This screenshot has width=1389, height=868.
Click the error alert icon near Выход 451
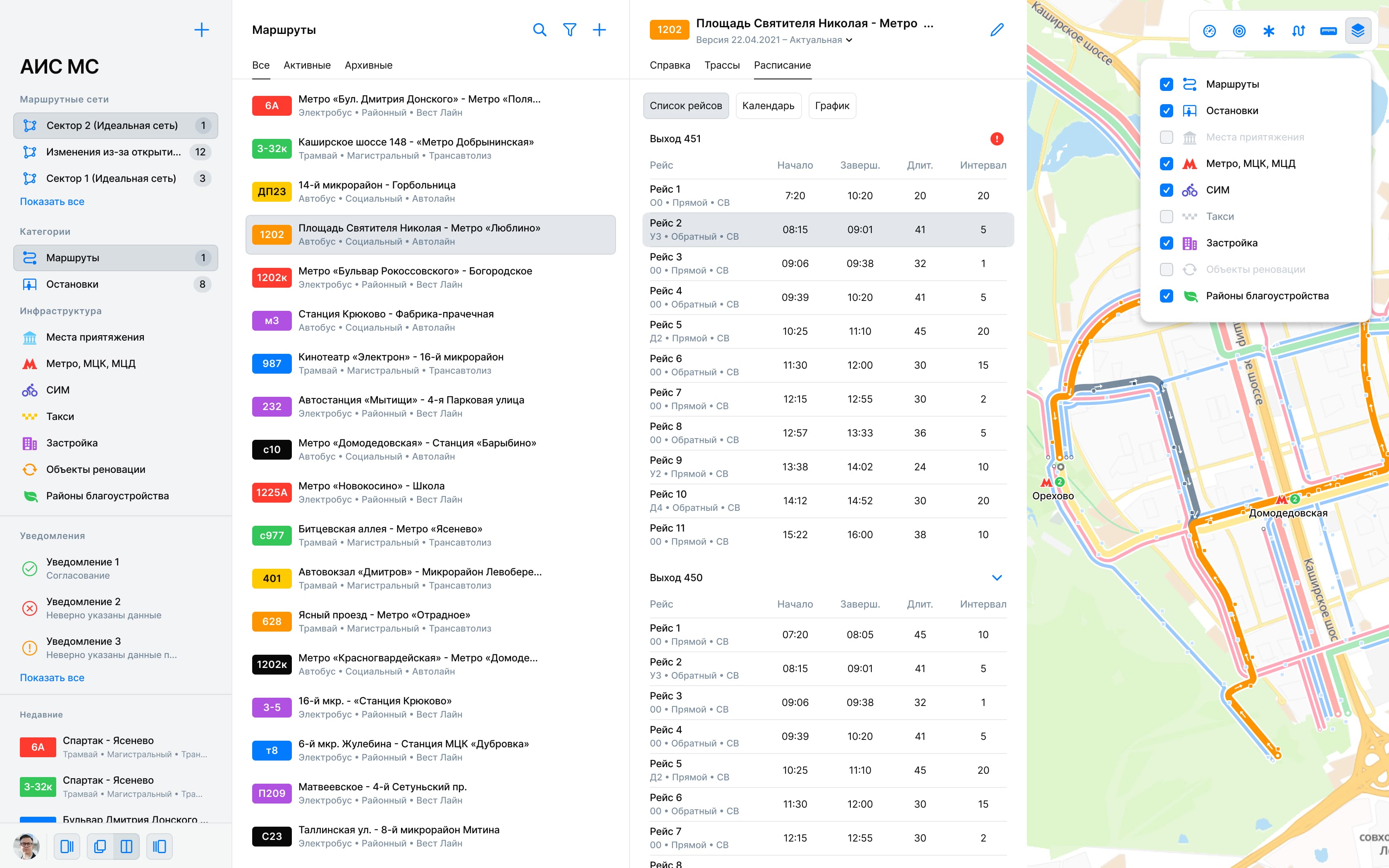(x=997, y=138)
